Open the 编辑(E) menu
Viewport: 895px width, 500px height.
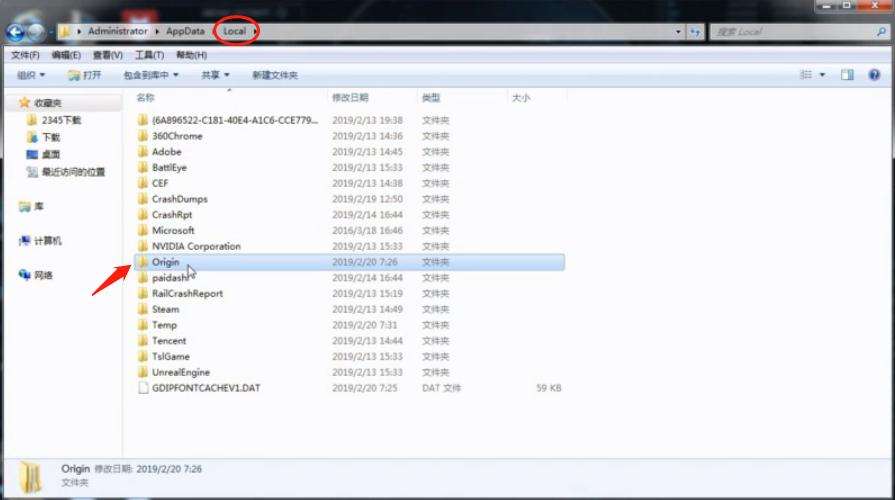coord(66,55)
